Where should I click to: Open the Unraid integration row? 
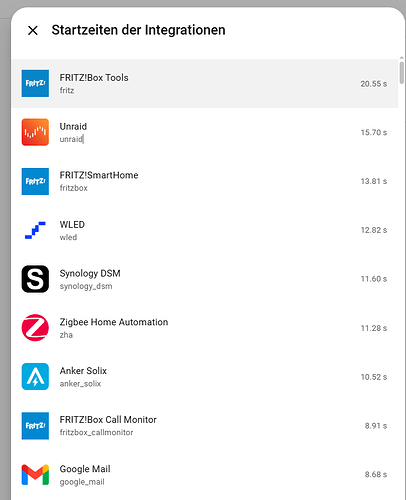(x=205, y=132)
